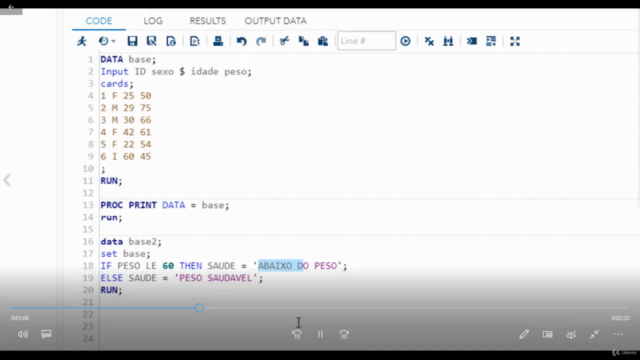Go to line with the circled arrow button
Viewport: 640px width, 360px height.
point(405,41)
